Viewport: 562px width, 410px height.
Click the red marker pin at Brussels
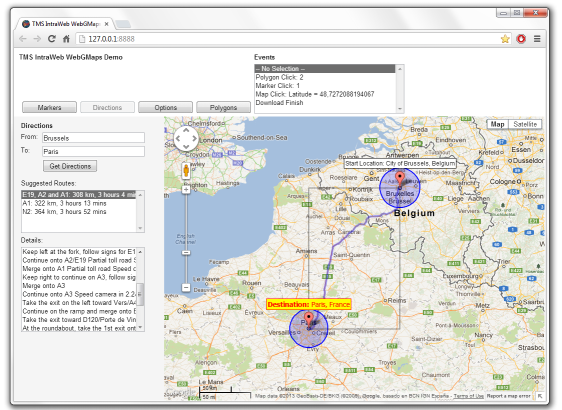coord(400,179)
